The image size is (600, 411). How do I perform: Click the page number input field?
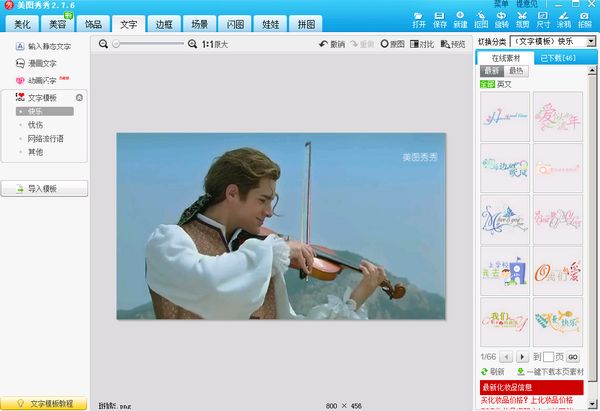[547, 356]
